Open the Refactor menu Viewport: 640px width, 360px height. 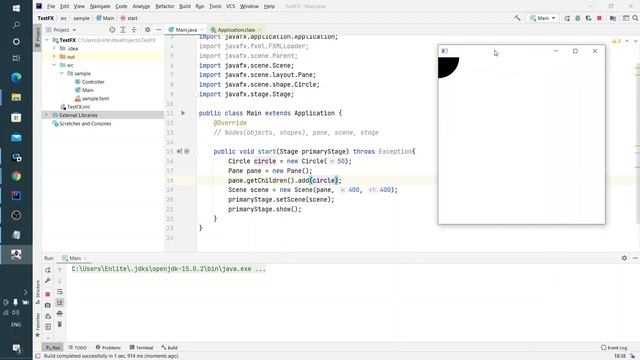(164, 6)
